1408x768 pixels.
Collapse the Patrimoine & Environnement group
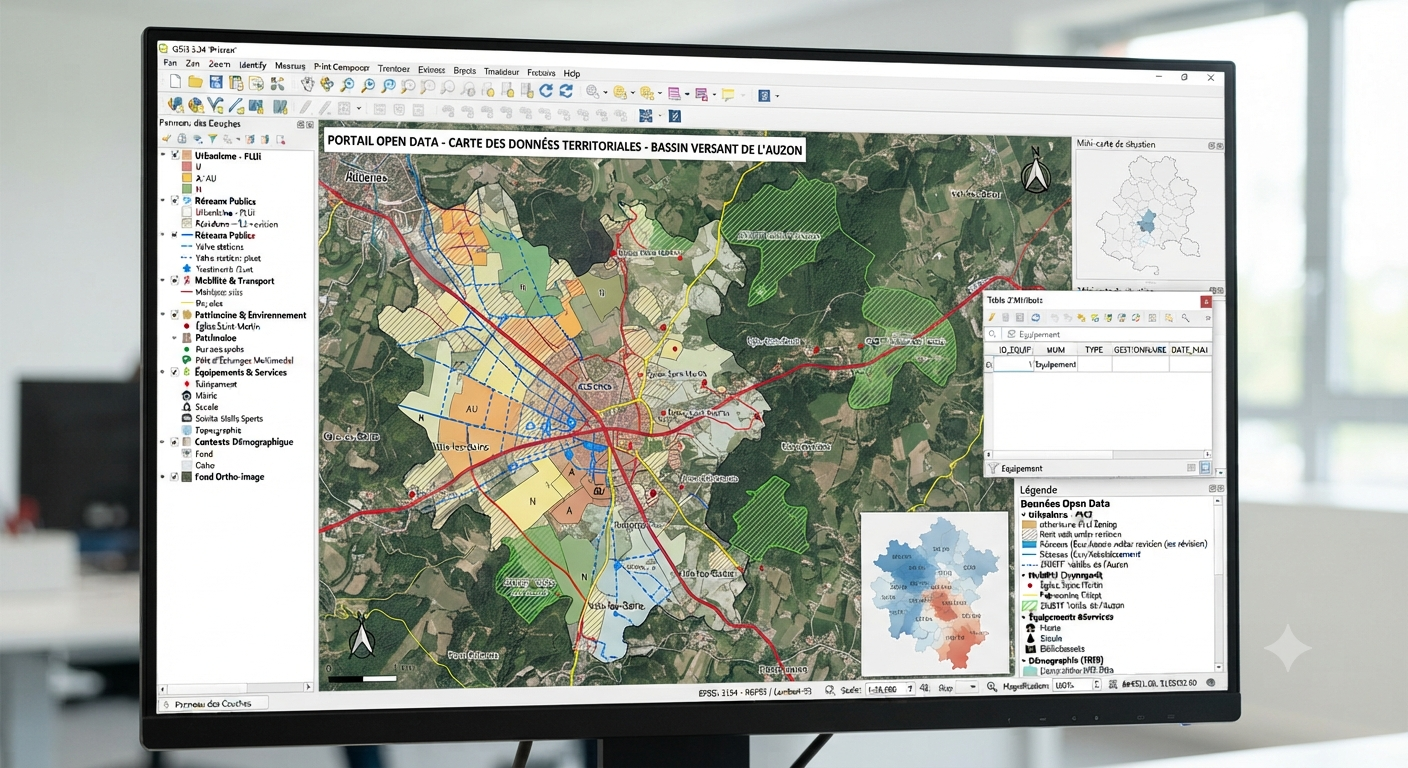coord(162,314)
